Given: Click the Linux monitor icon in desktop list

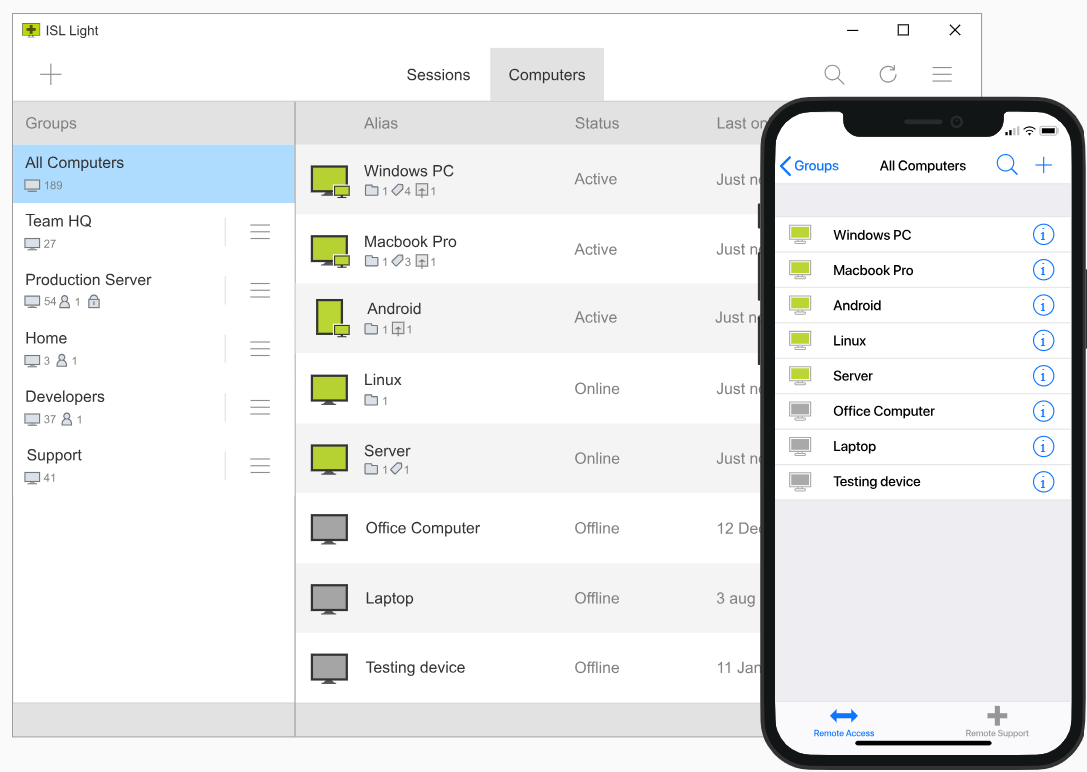Looking at the screenshot, I should [329, 389].
